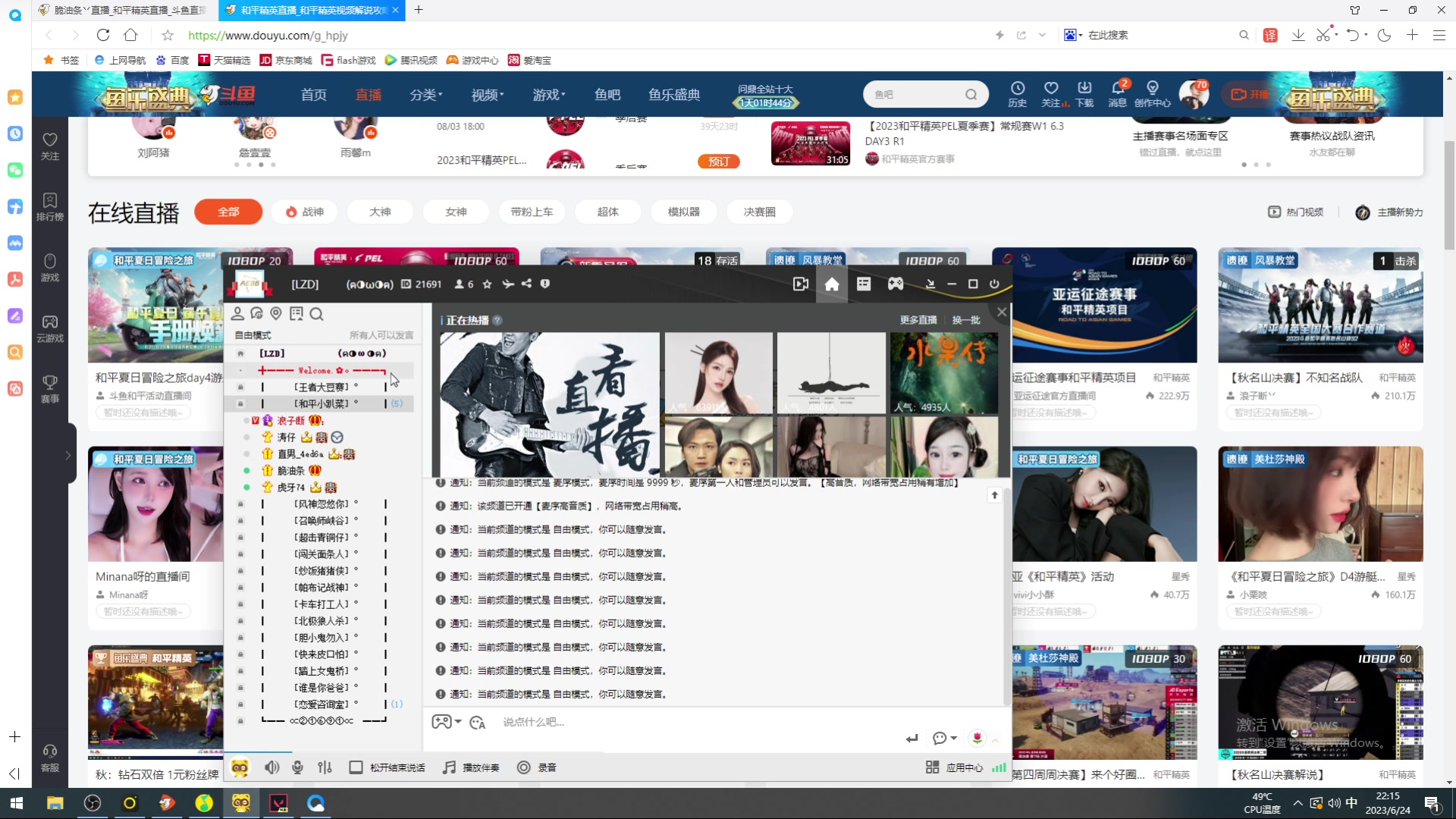Open 应用中心 app center
This screenshot has width=1456, height=819.
pos(954,767)
